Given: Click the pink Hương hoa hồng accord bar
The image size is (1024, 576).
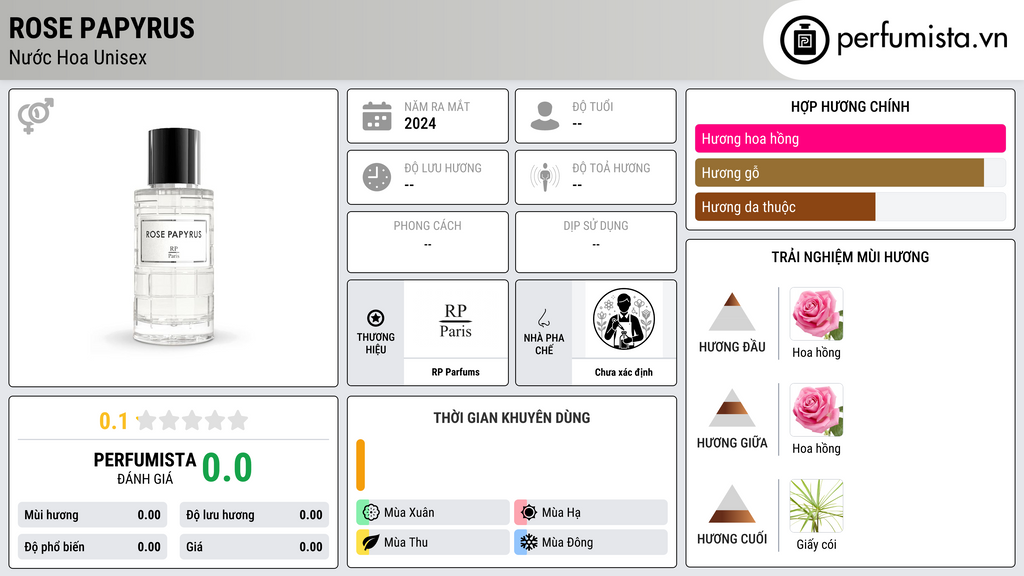Looking at the screenshot, I should pos(850,138).
